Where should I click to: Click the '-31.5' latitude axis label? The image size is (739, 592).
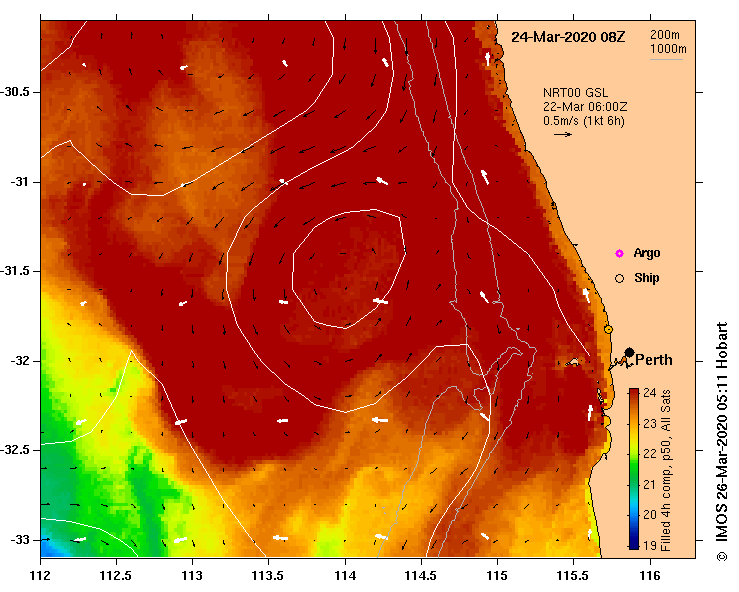15,271
